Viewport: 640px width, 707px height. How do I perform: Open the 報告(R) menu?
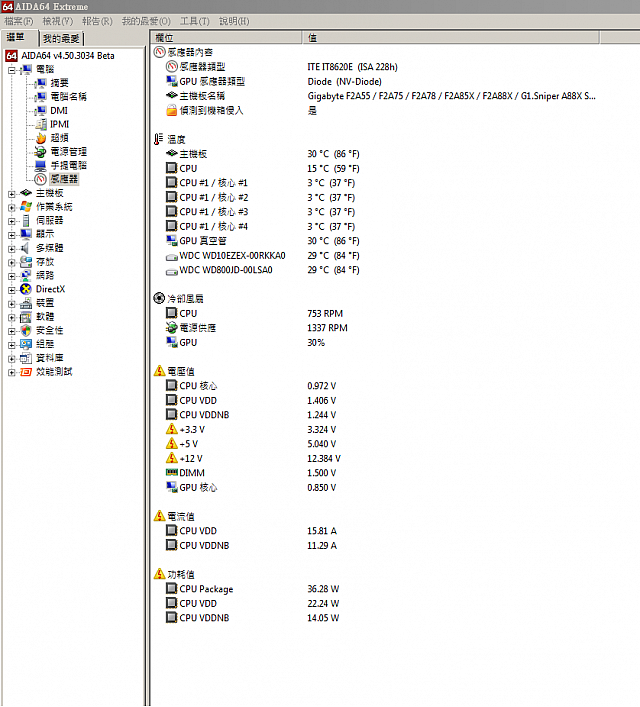coord(97,21)
